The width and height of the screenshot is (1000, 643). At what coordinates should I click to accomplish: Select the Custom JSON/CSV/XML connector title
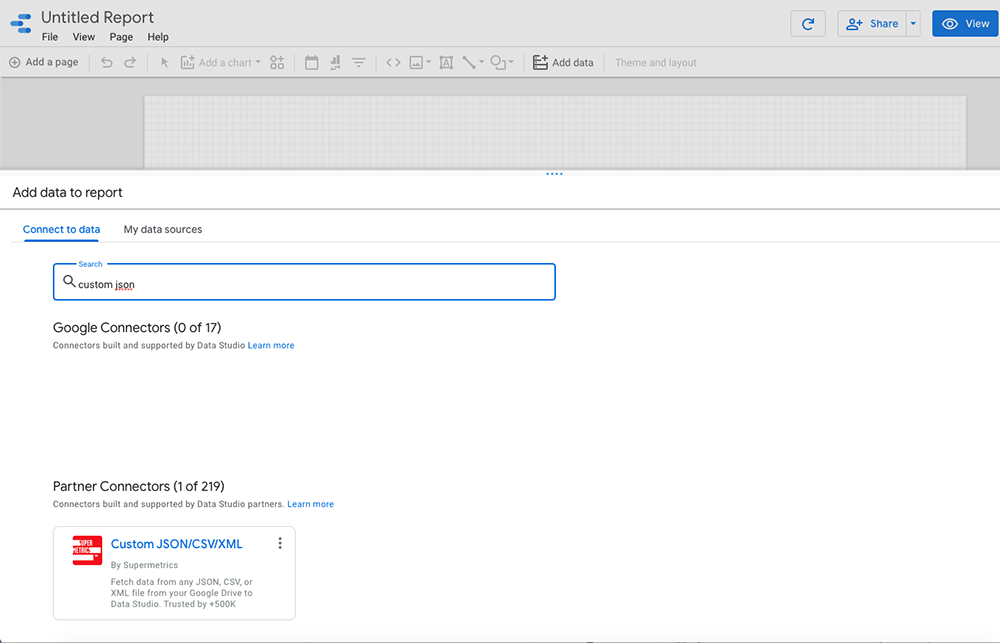pos(177,544)
